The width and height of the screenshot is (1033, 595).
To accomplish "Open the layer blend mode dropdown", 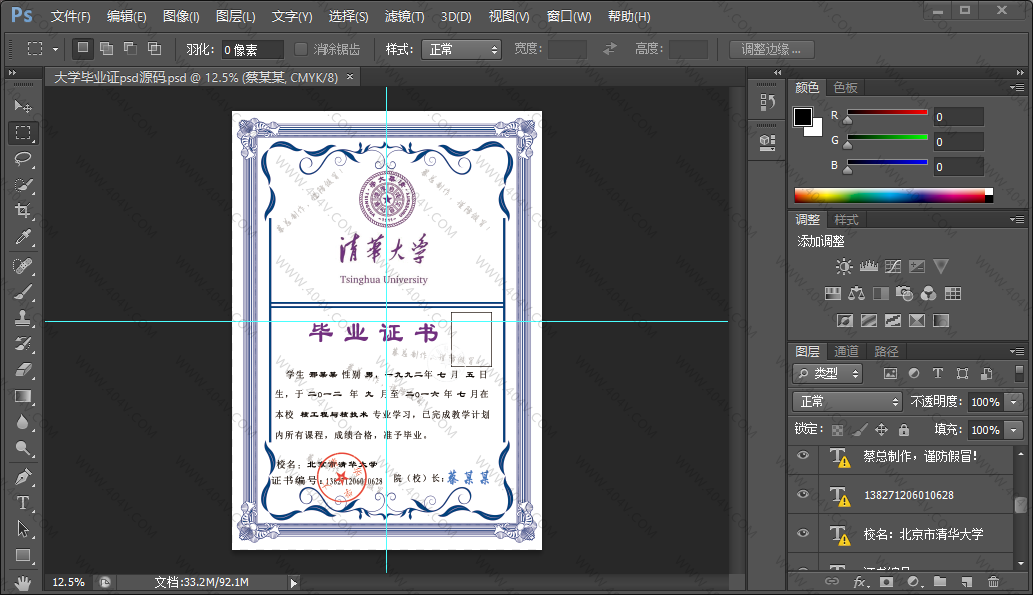I will (x=848, y=401).
